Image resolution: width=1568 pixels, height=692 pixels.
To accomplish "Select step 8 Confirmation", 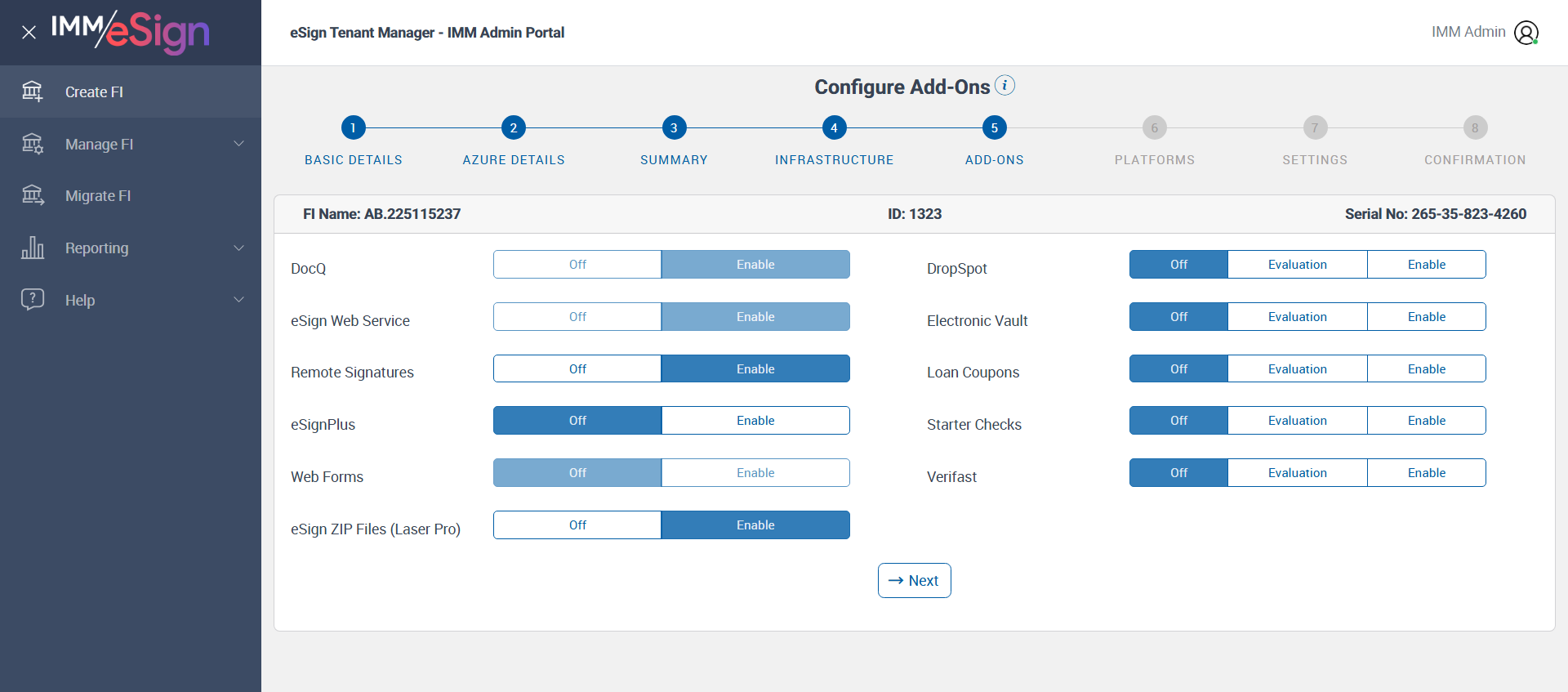I will [1475, 127].
